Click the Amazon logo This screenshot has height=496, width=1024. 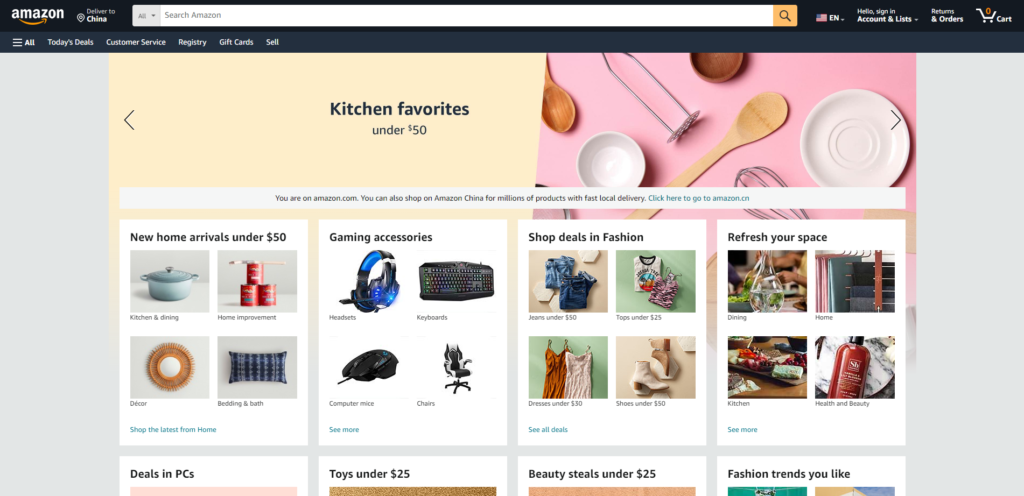(x=37, y=16)
